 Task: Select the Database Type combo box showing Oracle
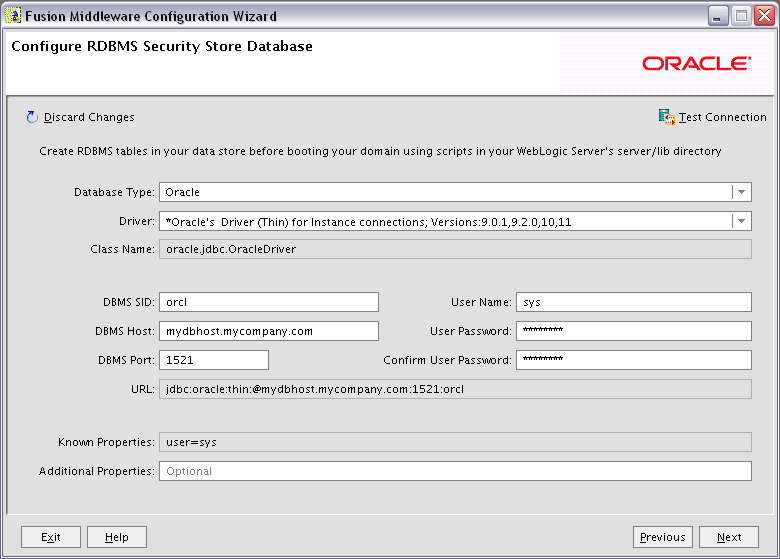455,192
